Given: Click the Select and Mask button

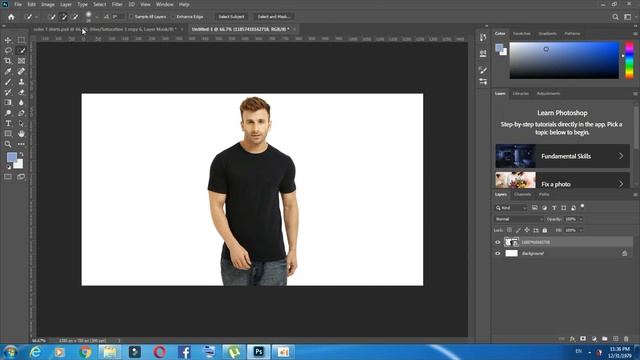Looking at the screenshot, I should [x=273, y=17].
